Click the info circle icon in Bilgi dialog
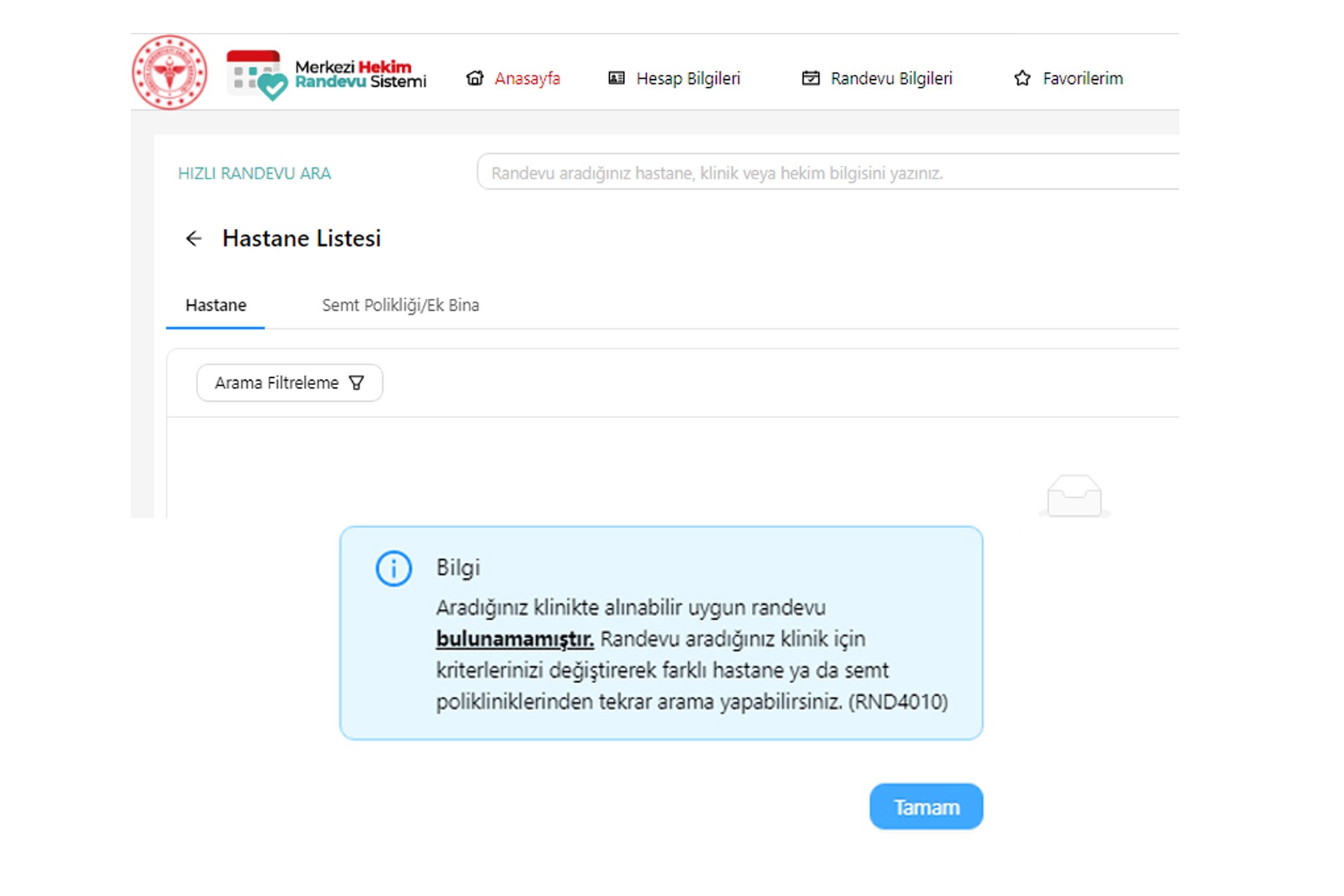Viewport: 1344px width, 896px height. click(393, 568)
